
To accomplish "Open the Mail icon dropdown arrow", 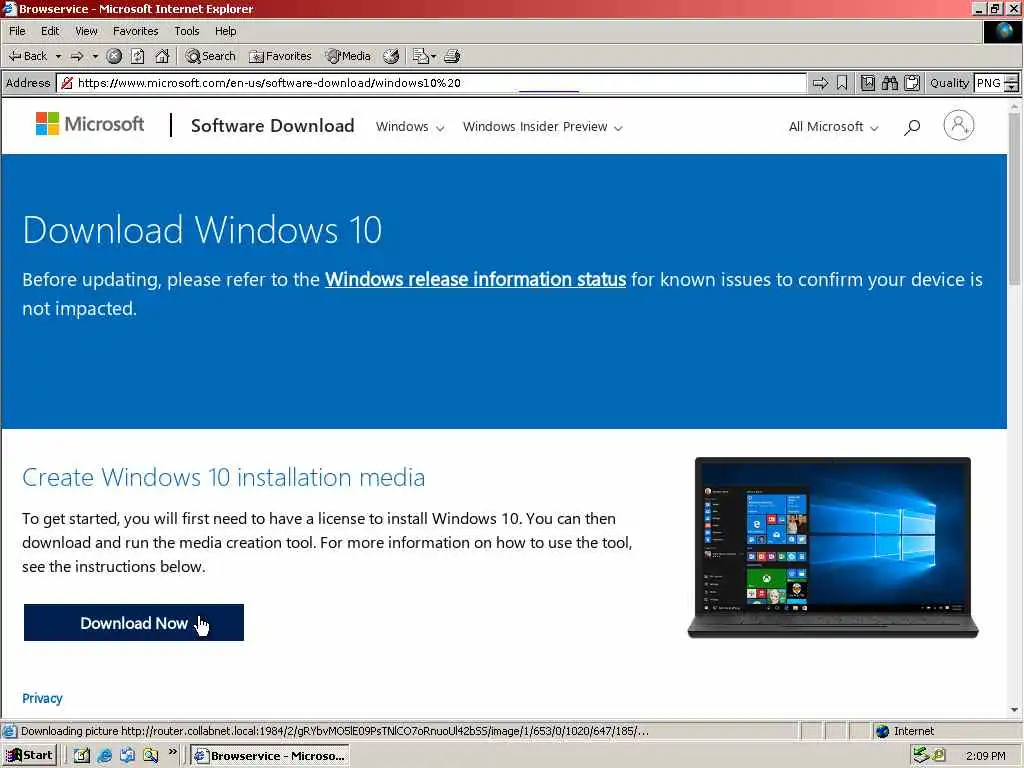I will [x=434, y=57].
